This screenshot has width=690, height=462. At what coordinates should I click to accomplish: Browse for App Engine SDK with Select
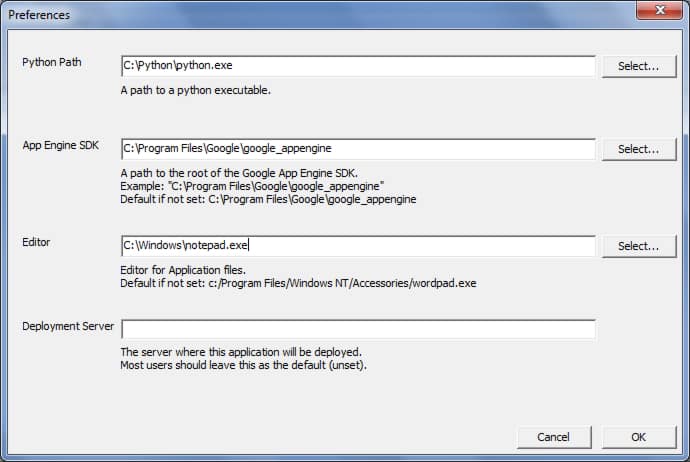(x=638, y=149)
